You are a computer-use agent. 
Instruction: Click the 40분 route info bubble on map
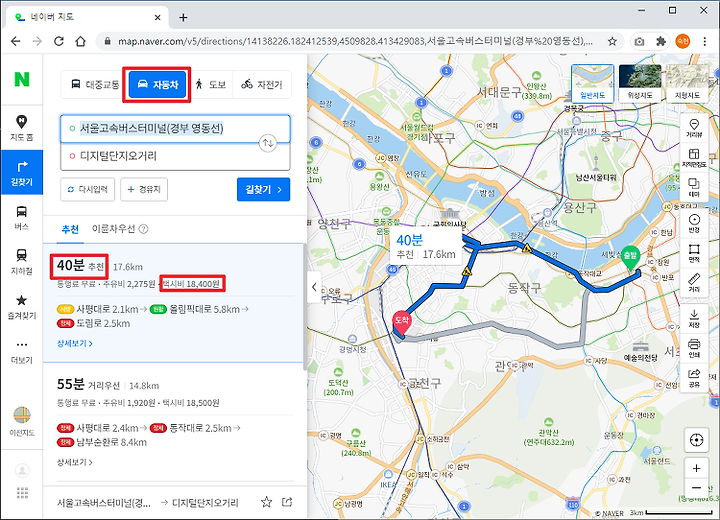[426, 247]
